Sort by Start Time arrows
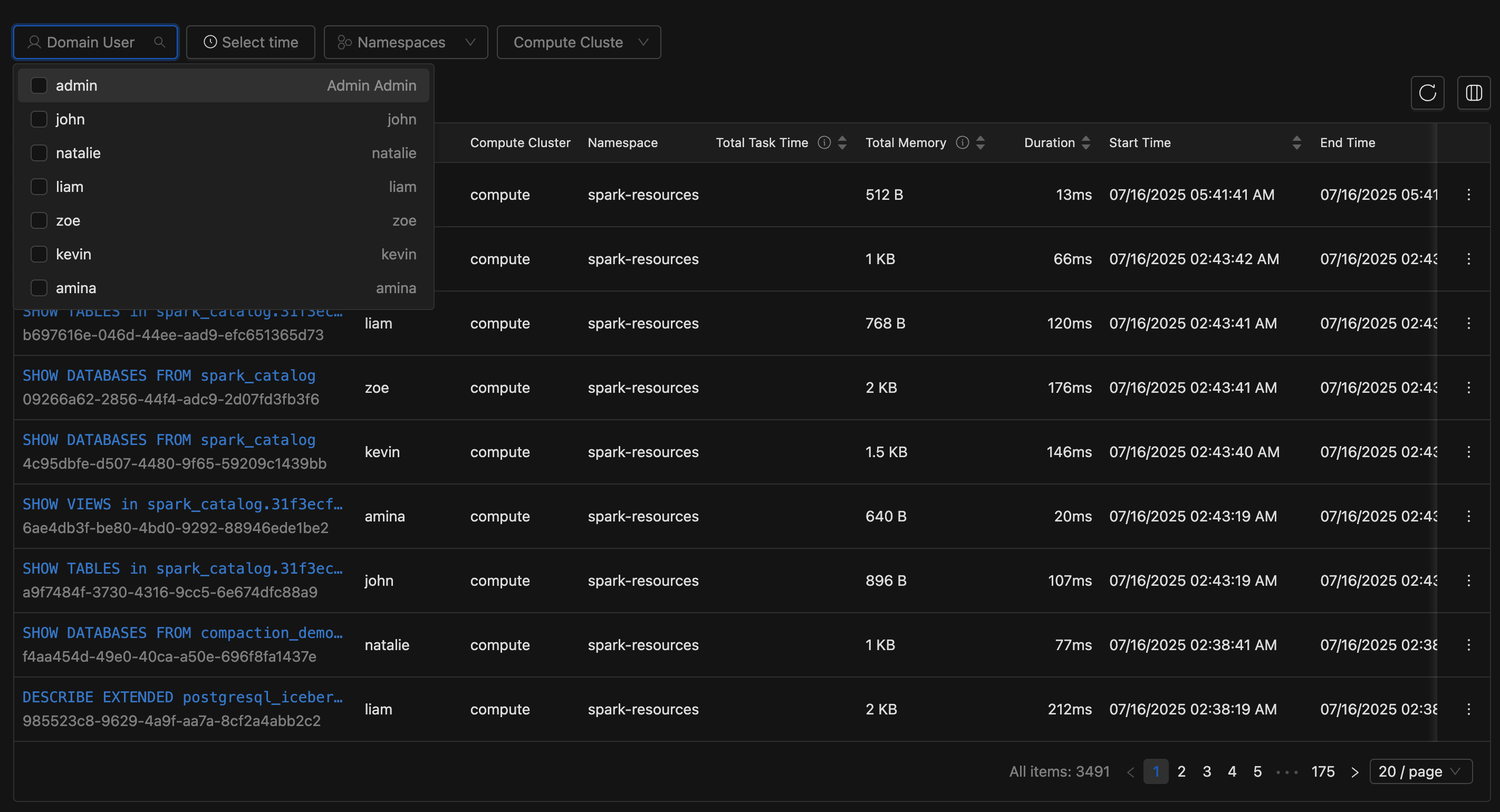This screenshot has height=812, width=1500. click(x=1297, y=142)
